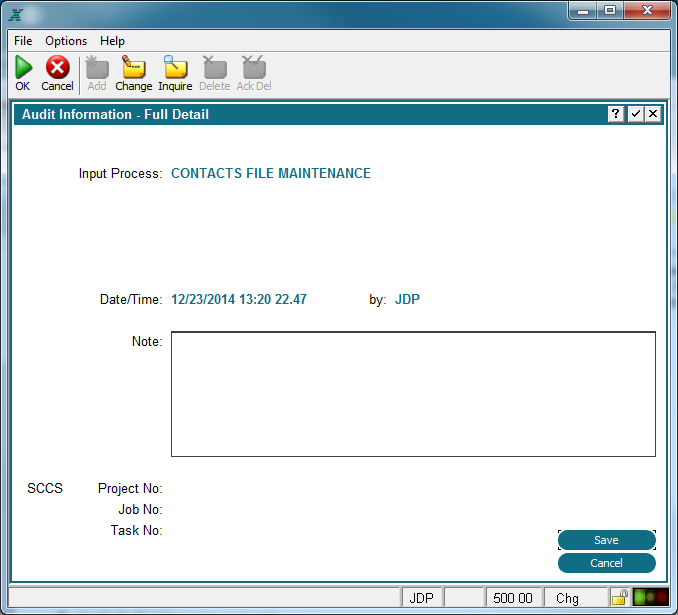Click the checkmark icon in panel header
This screenshot has height=615, width=678.
tap(635, 114)
